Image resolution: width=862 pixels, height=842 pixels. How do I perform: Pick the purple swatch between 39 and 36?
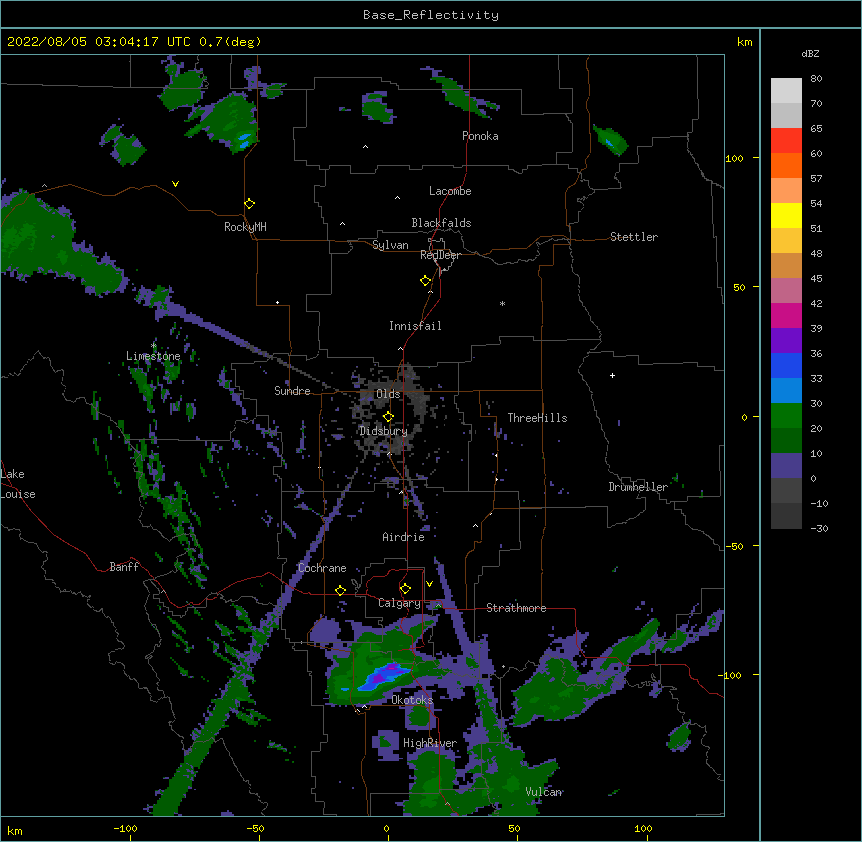tap(786, 340)
